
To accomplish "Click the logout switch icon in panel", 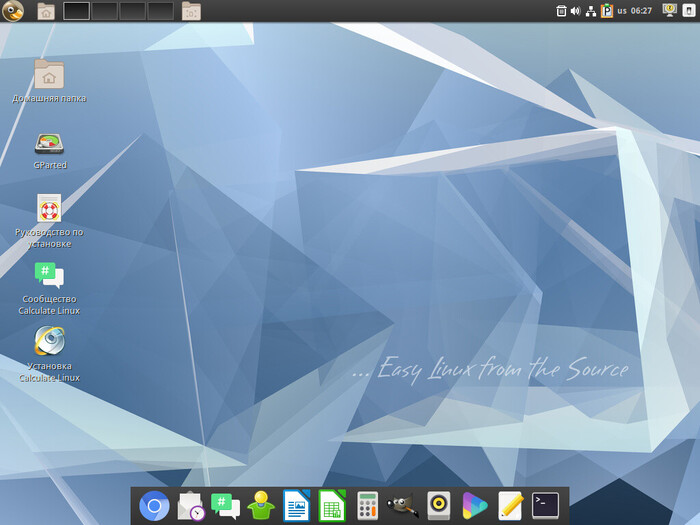I will click(x=688, y=11).
